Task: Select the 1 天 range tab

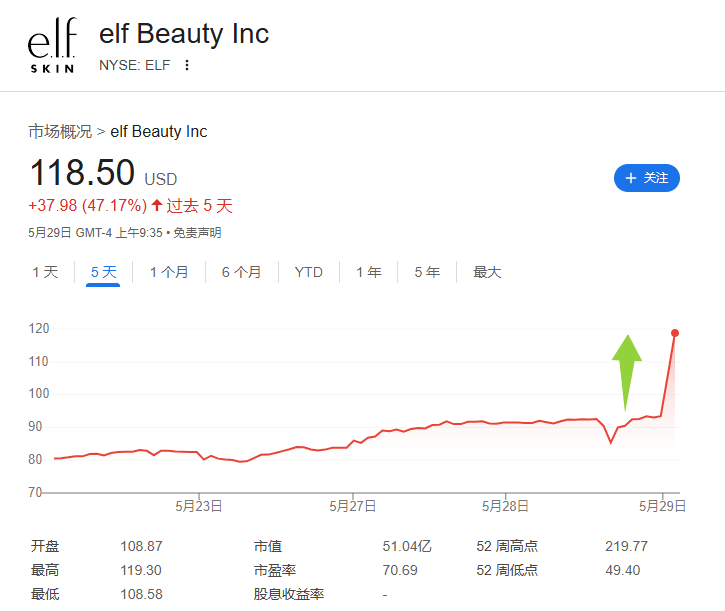Action: click(45, 272)
